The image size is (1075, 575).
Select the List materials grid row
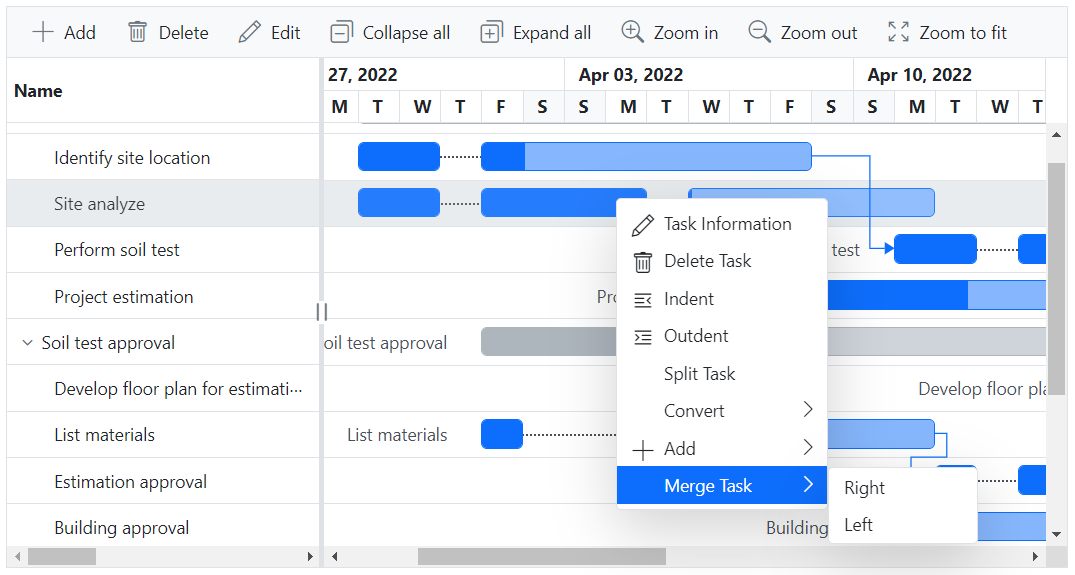(163, 435)
